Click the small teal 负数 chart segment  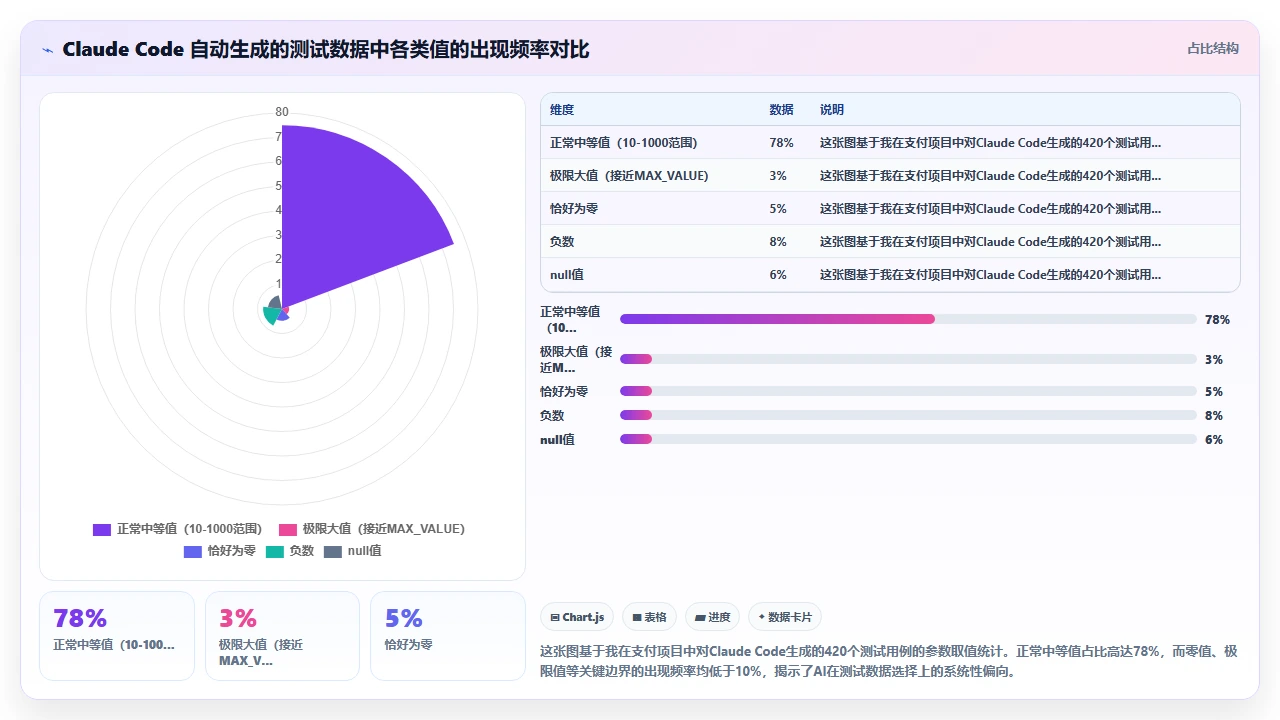point(271,316)
